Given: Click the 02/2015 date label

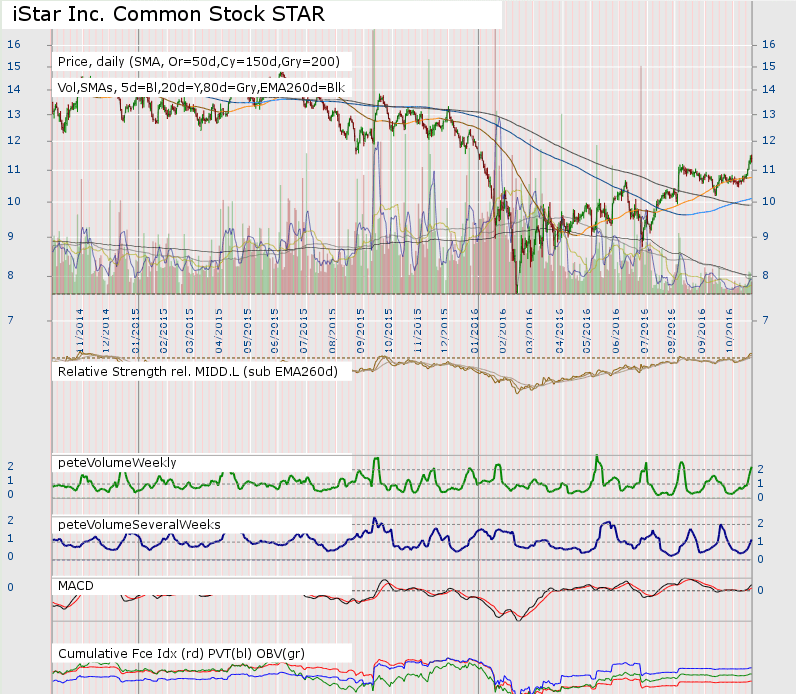Looking at the screenshot, I should coord(163,331).
